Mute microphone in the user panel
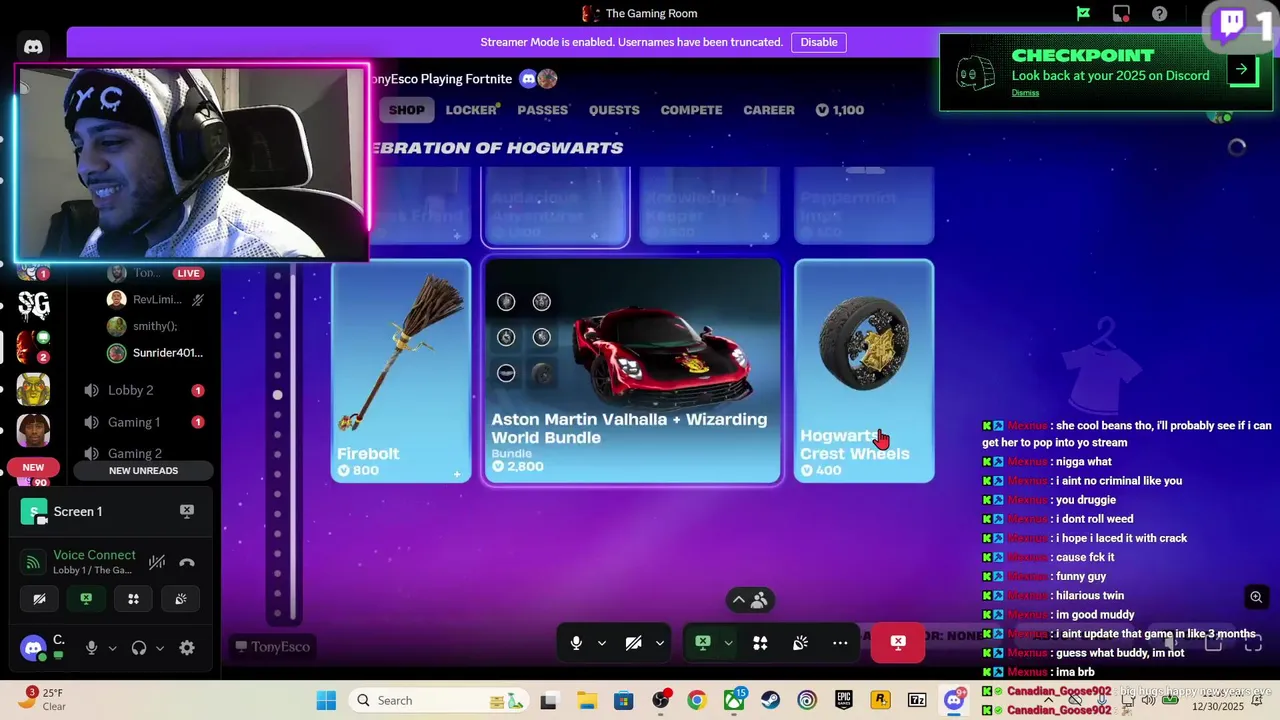 point(91,648)
